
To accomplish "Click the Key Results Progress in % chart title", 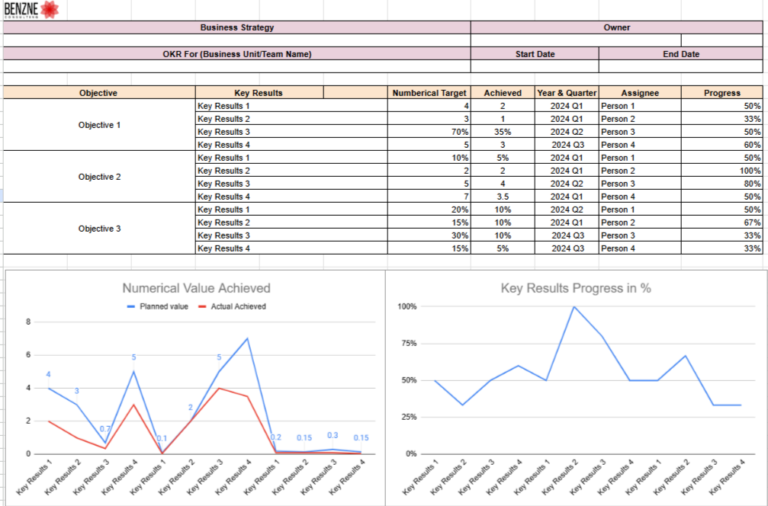I will [x=576, y=288].
